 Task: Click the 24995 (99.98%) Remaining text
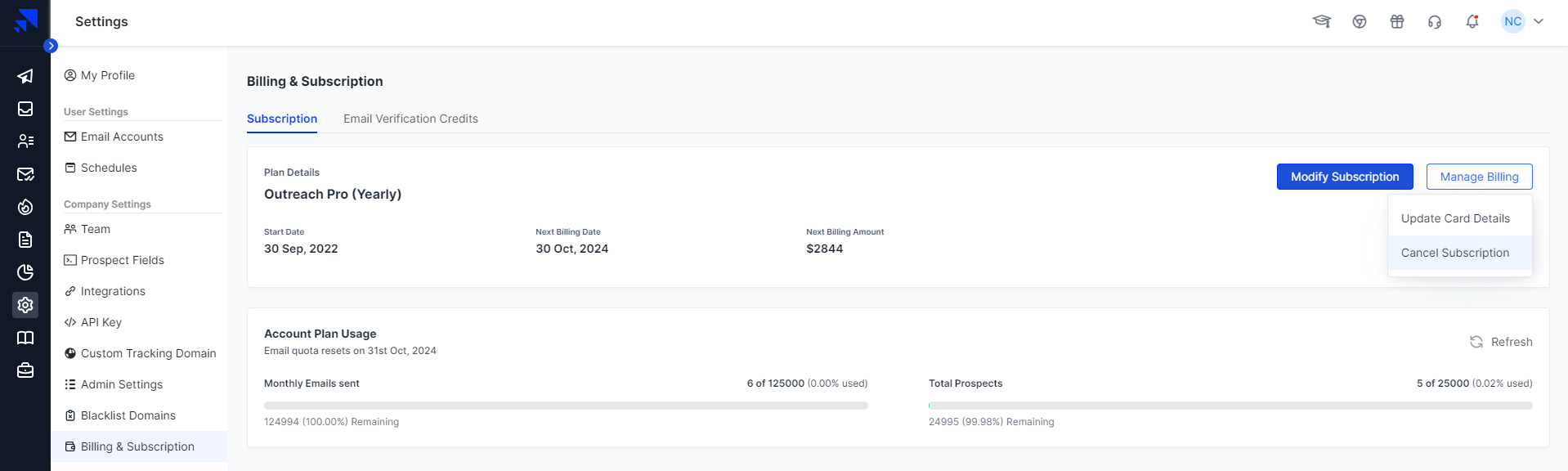991,422
